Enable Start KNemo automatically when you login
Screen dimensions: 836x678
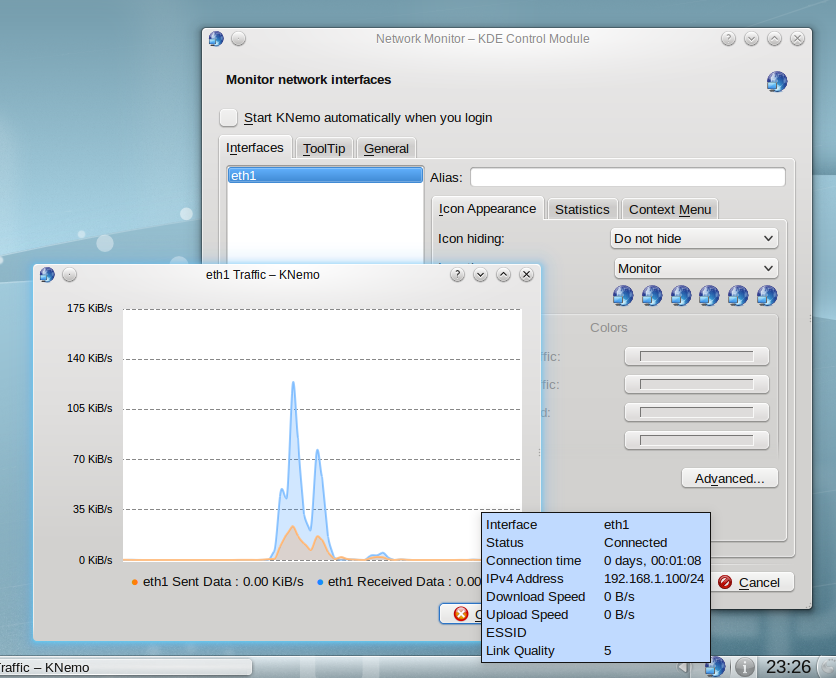pyautogui.click(x=230, y=118)
